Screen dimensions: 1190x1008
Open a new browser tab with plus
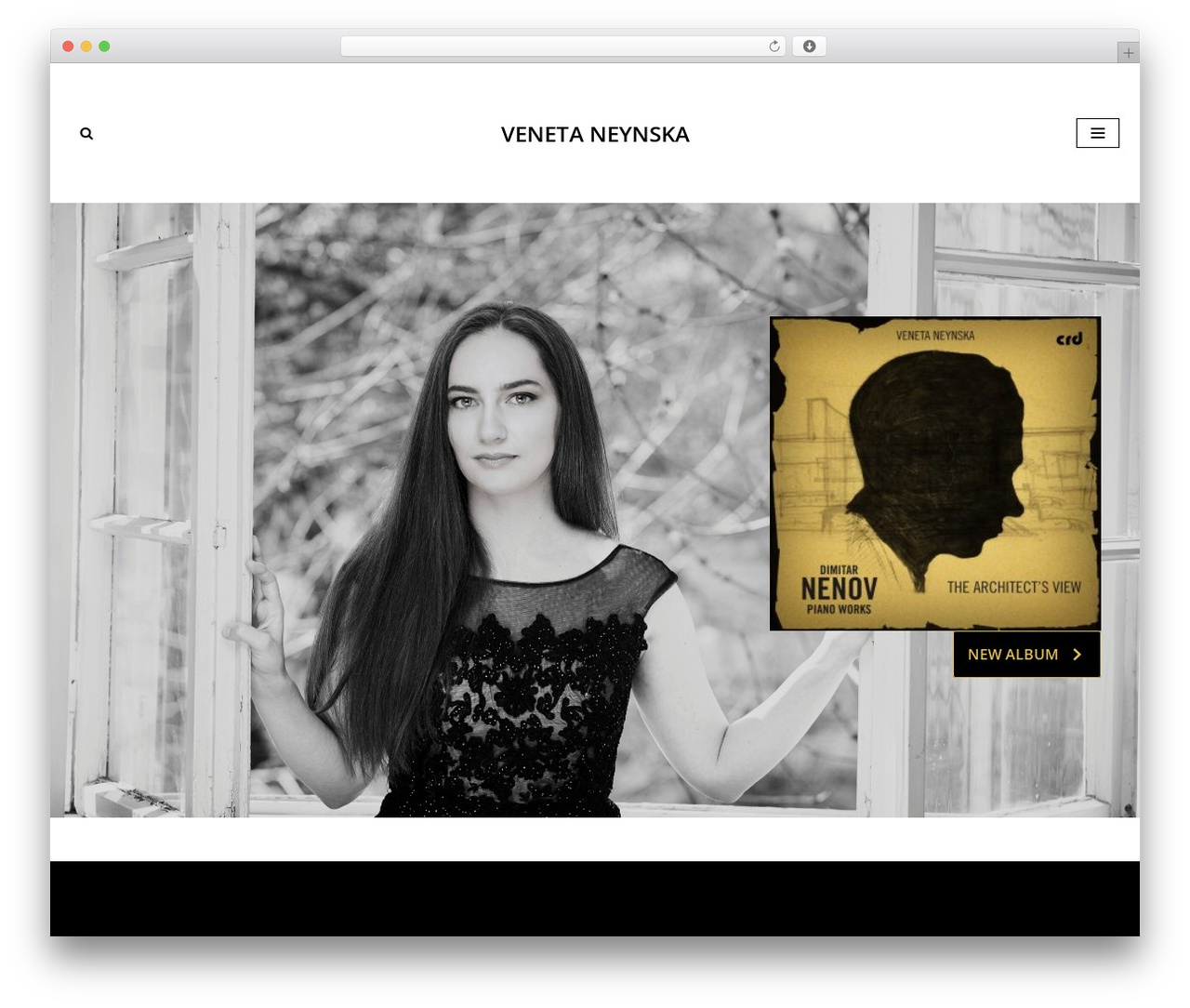[x=1128, y=53]
